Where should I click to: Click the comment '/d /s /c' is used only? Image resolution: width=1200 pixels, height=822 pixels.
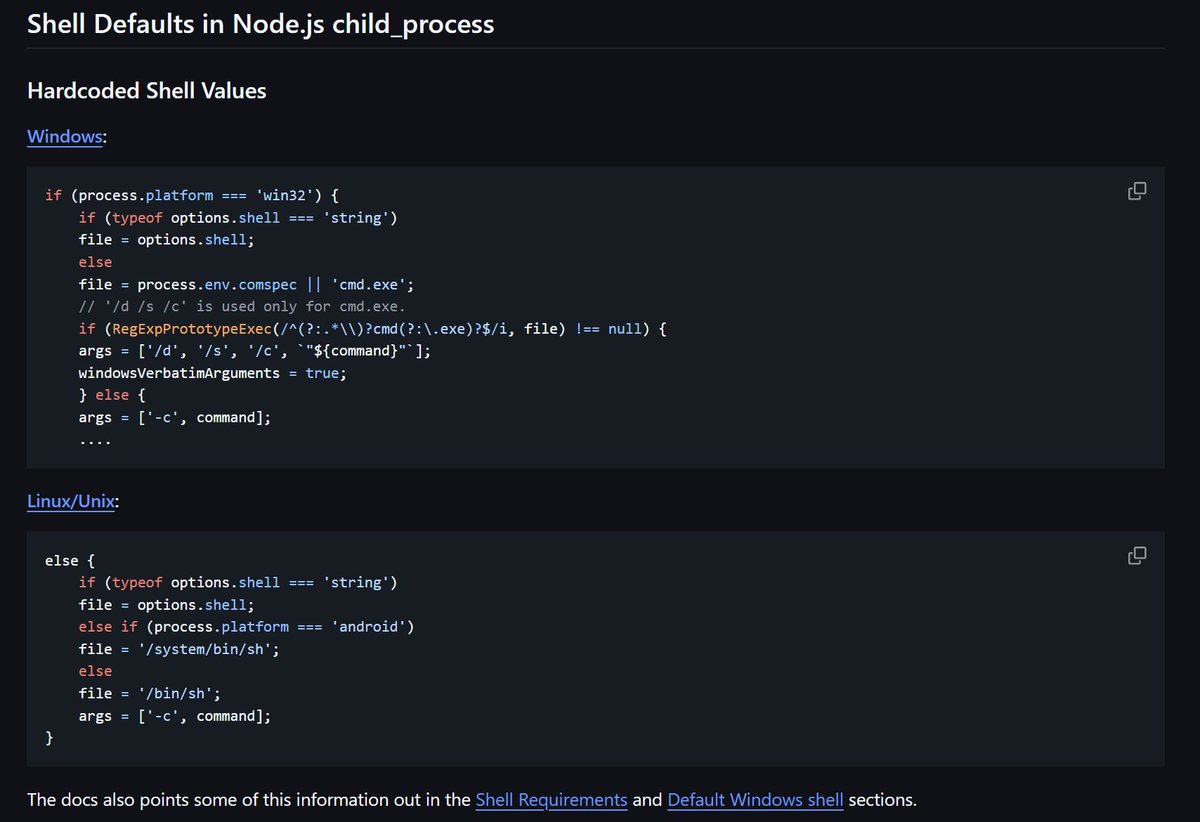tap(242, 306)
